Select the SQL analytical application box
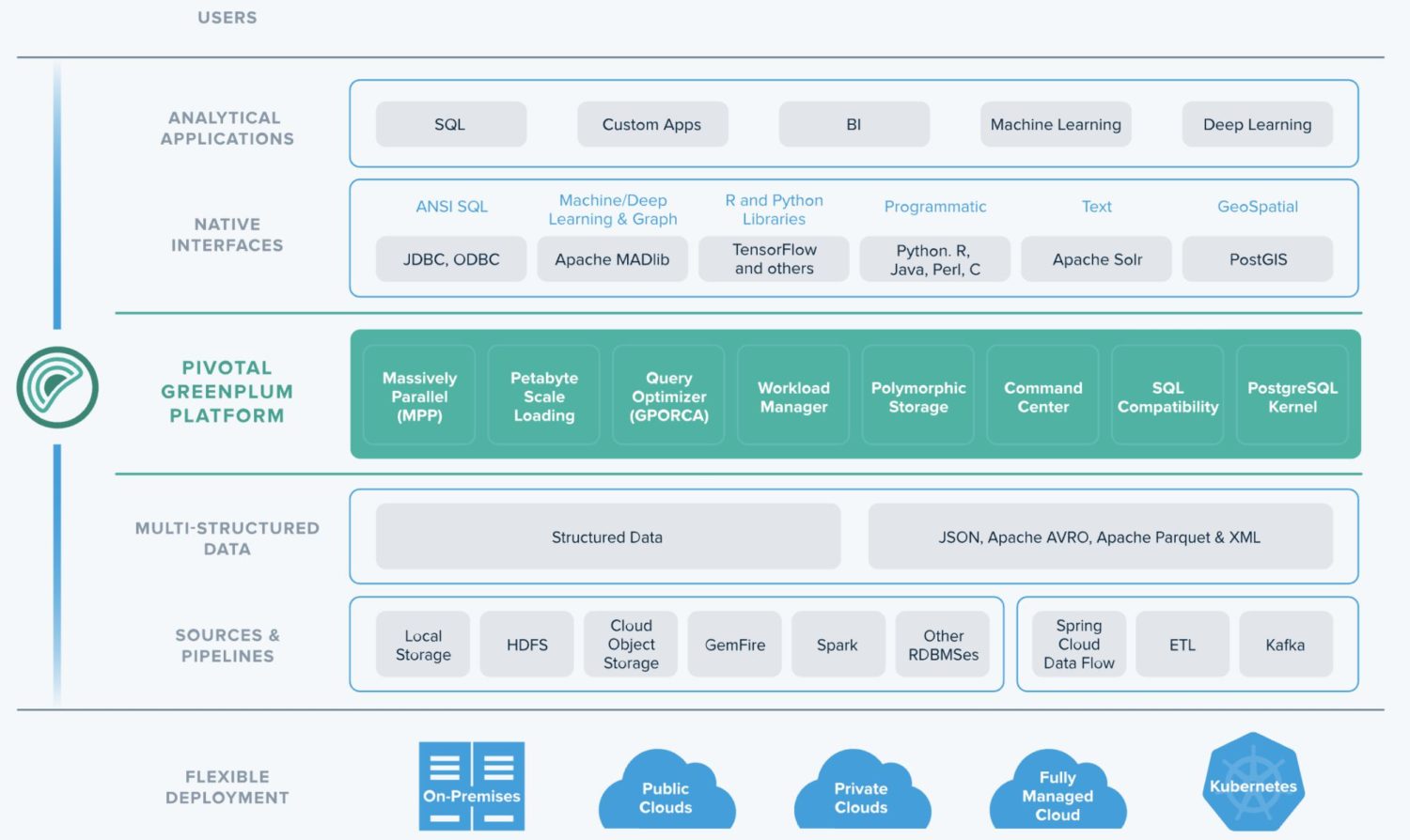Viewport: 1410px width, 840px height. (x=450, y=123)
